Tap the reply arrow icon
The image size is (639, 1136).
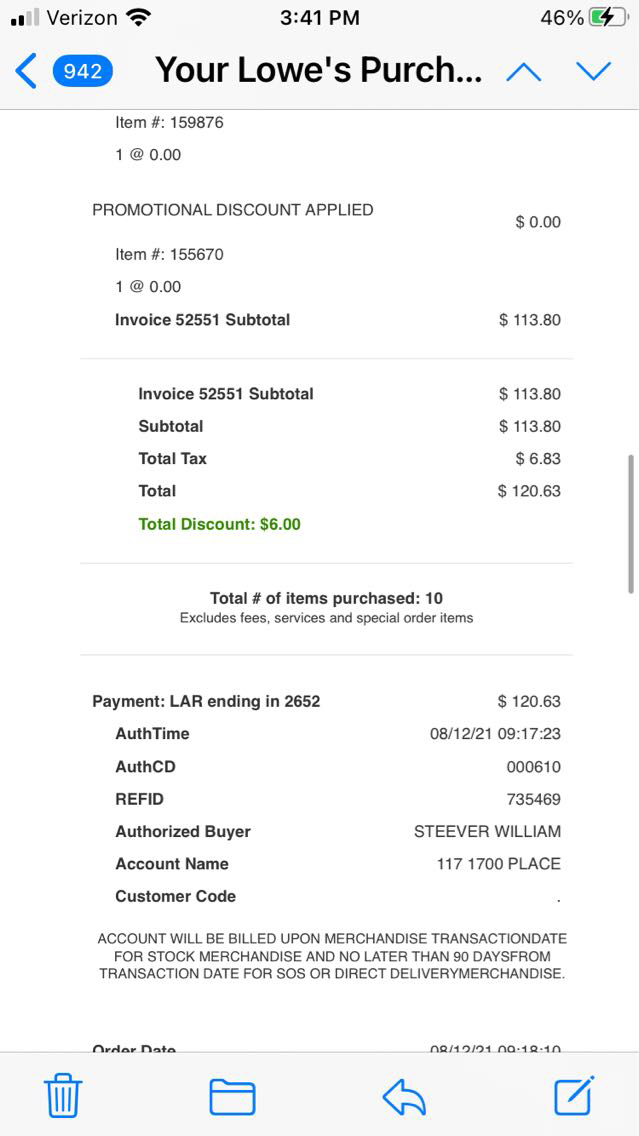pos(404,1097)
